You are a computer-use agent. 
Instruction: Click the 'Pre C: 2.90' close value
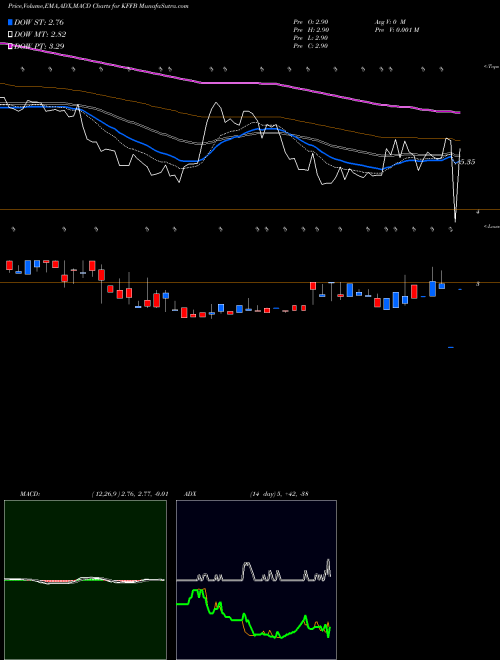pyautogui.click(x=311, y=46)
